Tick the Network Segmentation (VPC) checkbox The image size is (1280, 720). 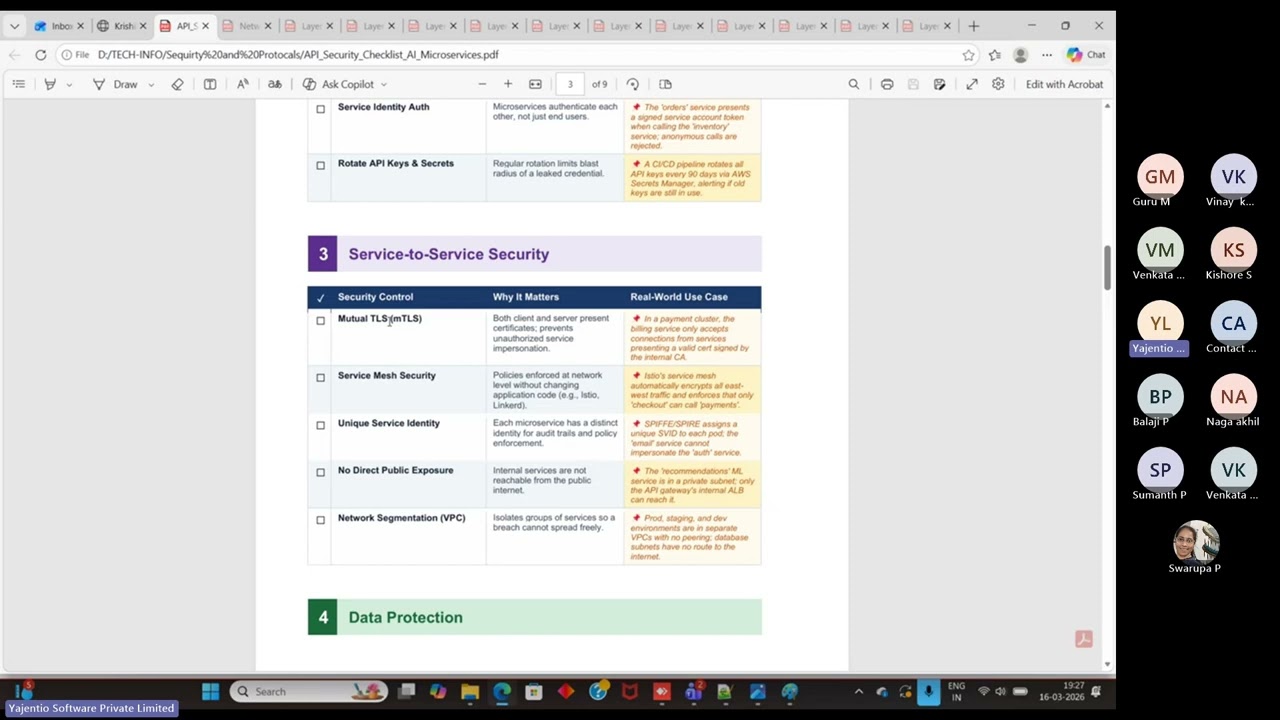pos(320,520)
